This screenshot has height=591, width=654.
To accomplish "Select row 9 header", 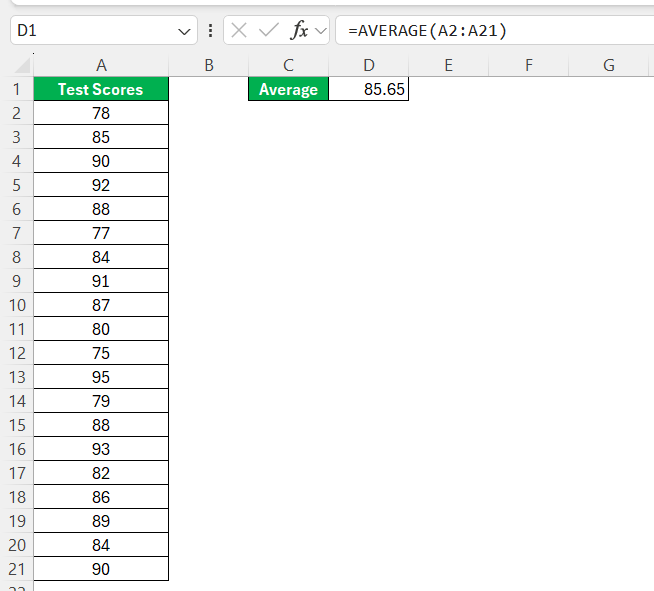I will pos(17,281).
